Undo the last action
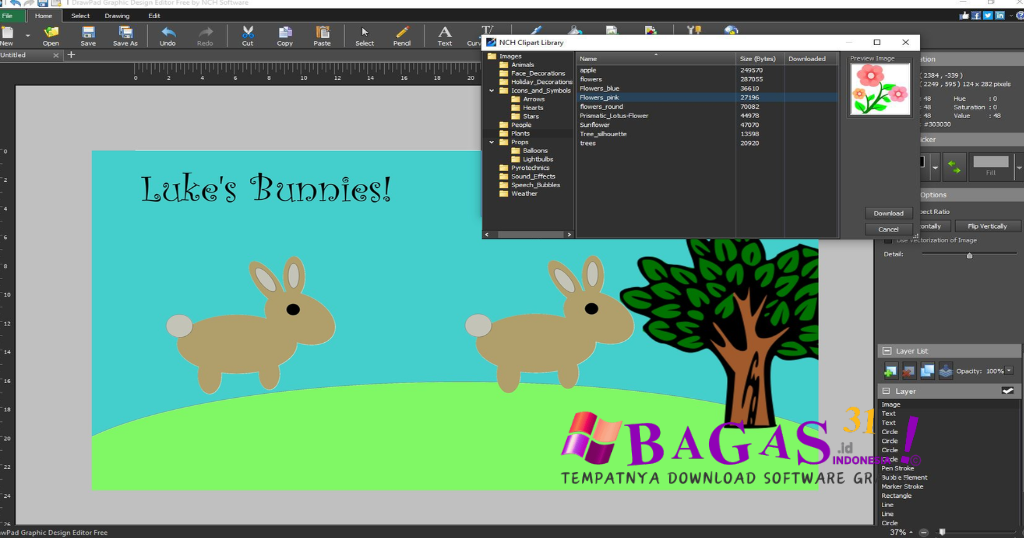This screenshot has height=538, width=1024. 168,36
